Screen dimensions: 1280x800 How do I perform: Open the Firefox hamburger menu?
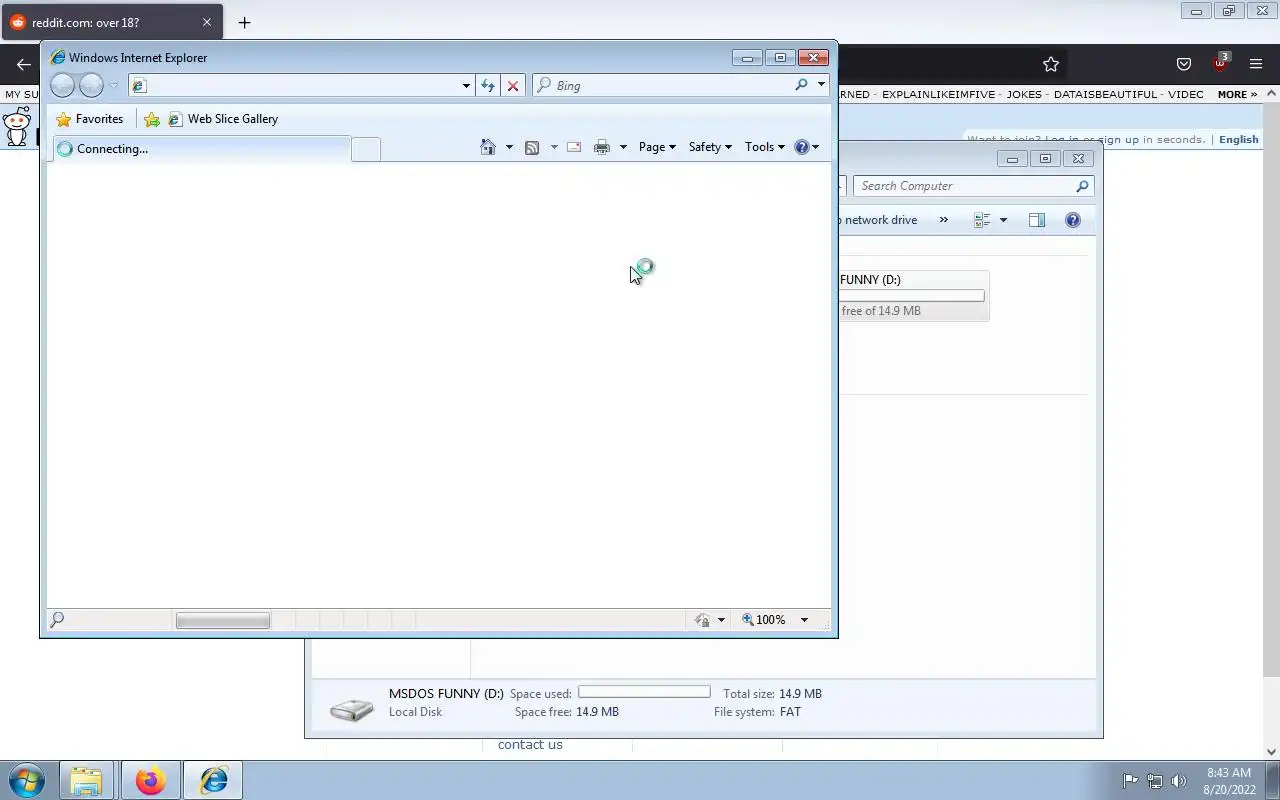(1256, 64)
